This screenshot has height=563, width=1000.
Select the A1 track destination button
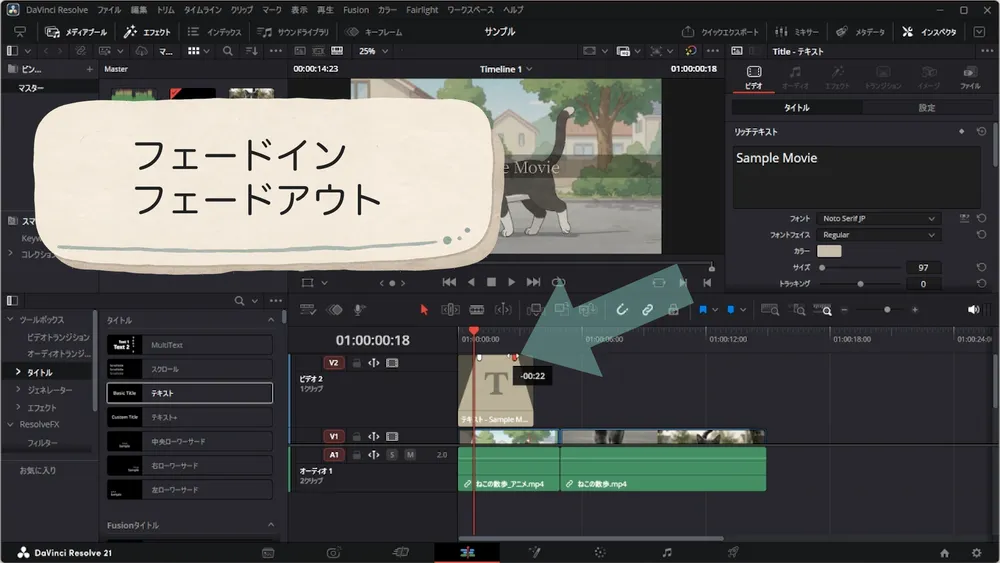pyautogui.click(x=333, y=455)
